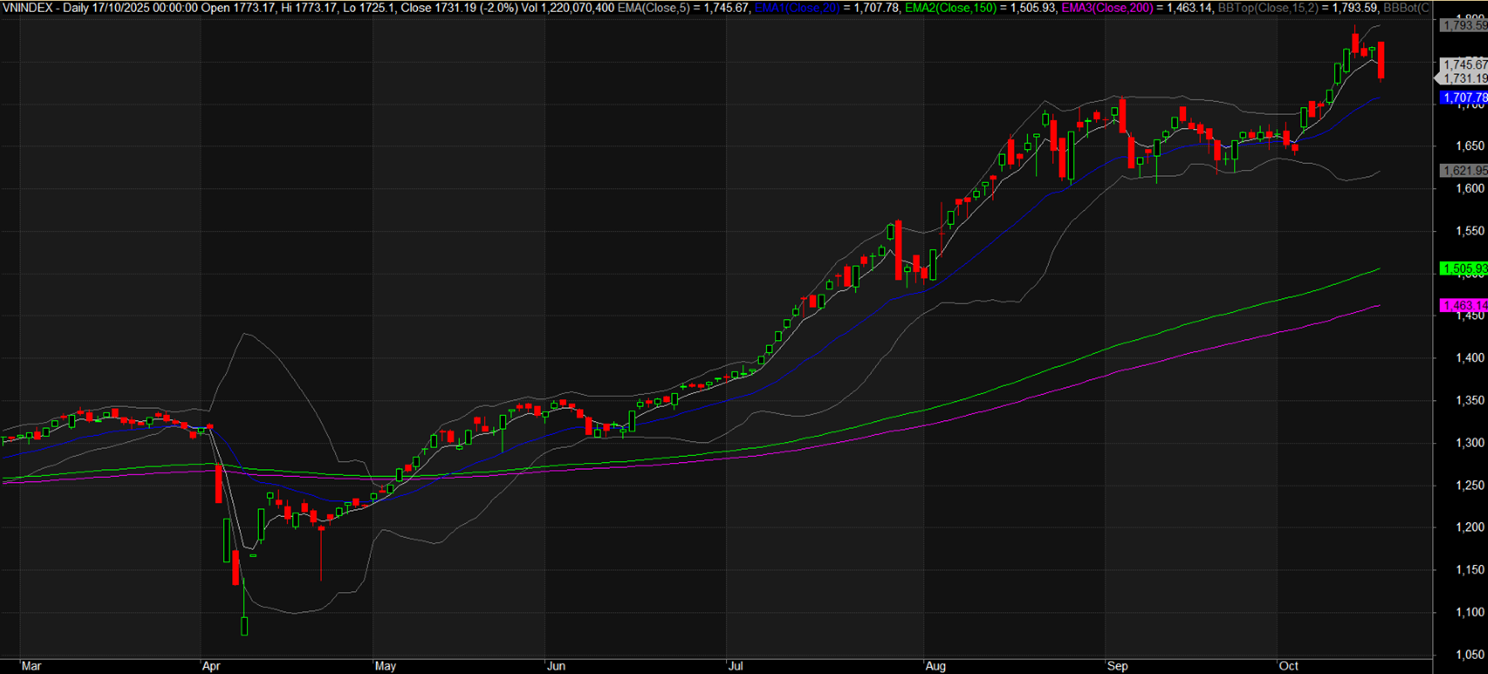The height and width of the screenshot is (674, 1488).
Task: Click the May label on time axis
Action: pyautogui.click(x=384, y=664)
